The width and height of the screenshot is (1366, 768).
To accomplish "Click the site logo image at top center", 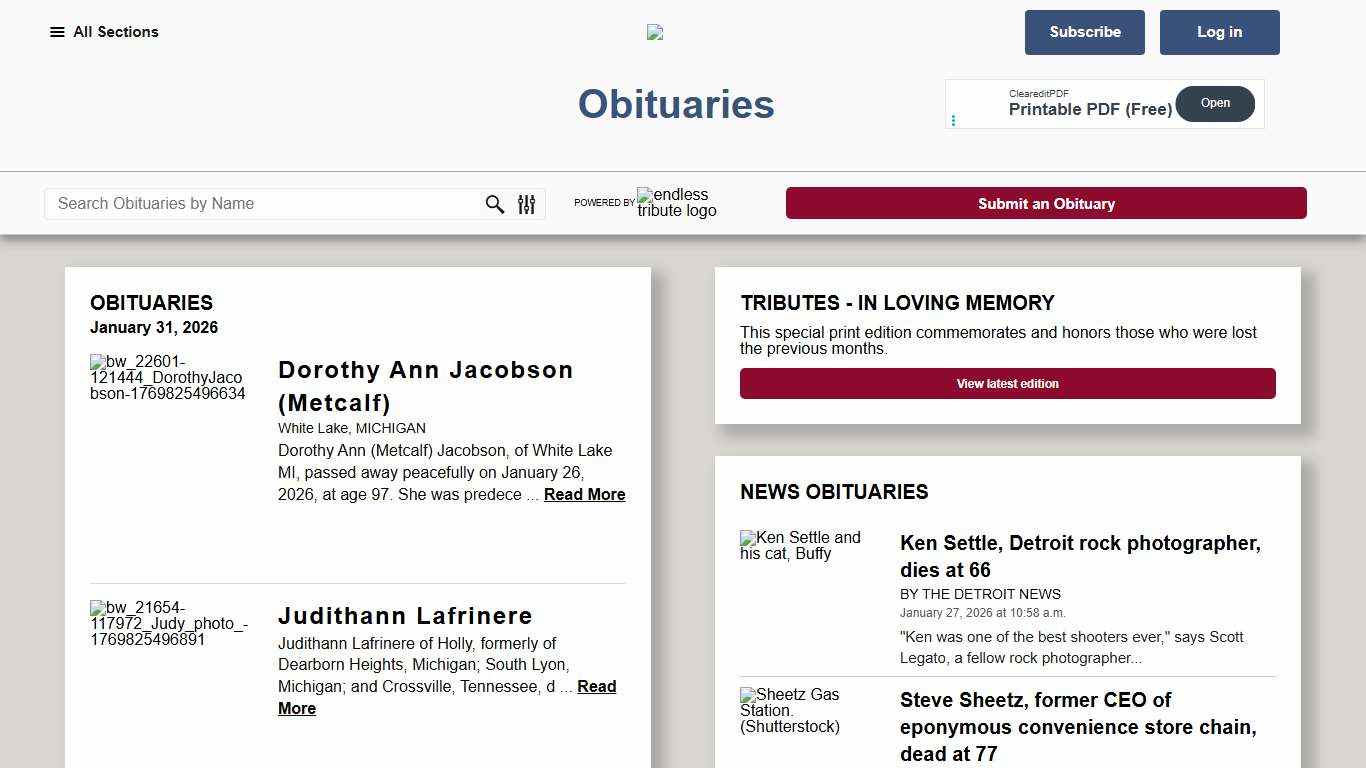I will click(x=655, y=32).
